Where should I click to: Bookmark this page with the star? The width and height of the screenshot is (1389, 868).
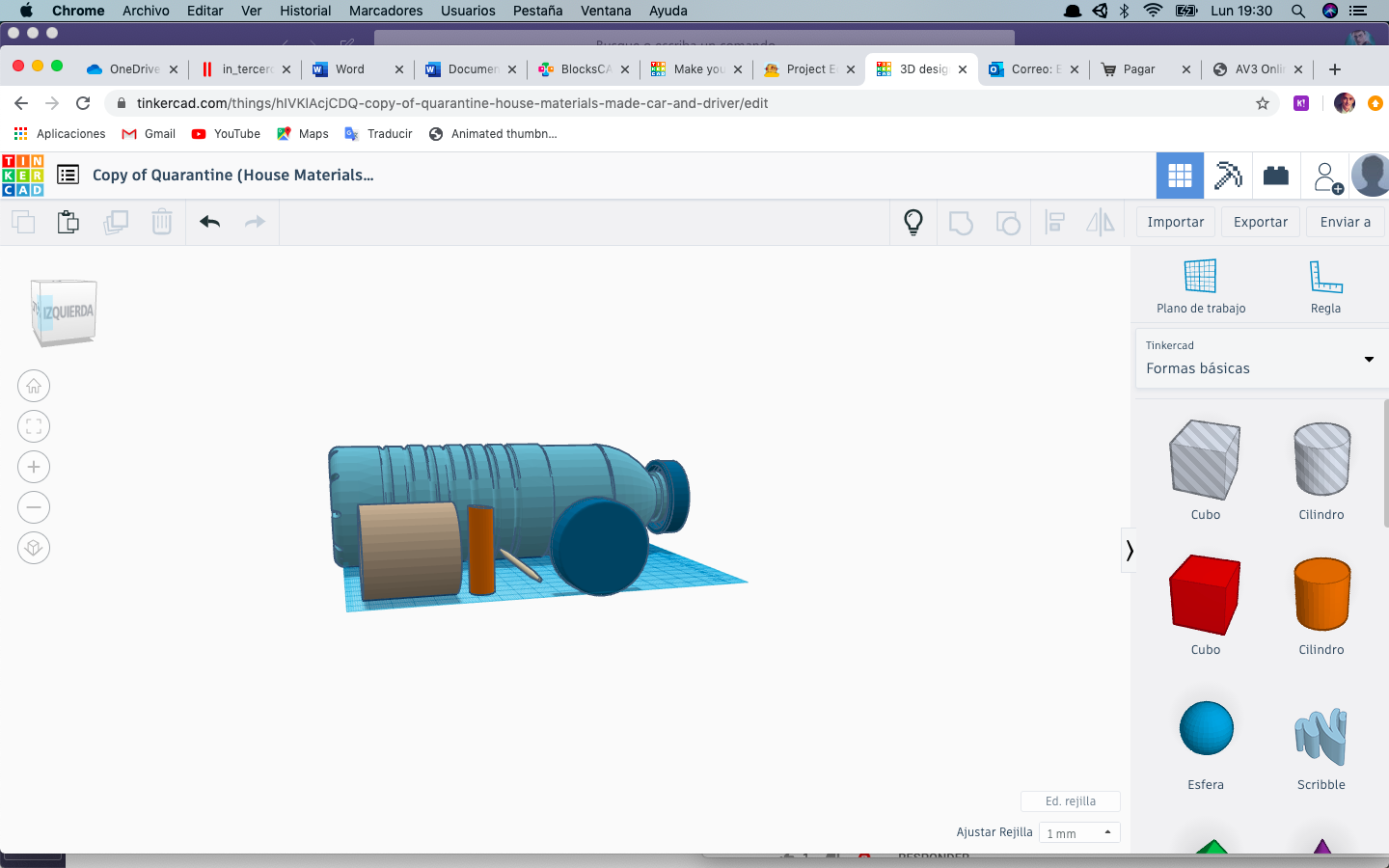click(1263, 103)
